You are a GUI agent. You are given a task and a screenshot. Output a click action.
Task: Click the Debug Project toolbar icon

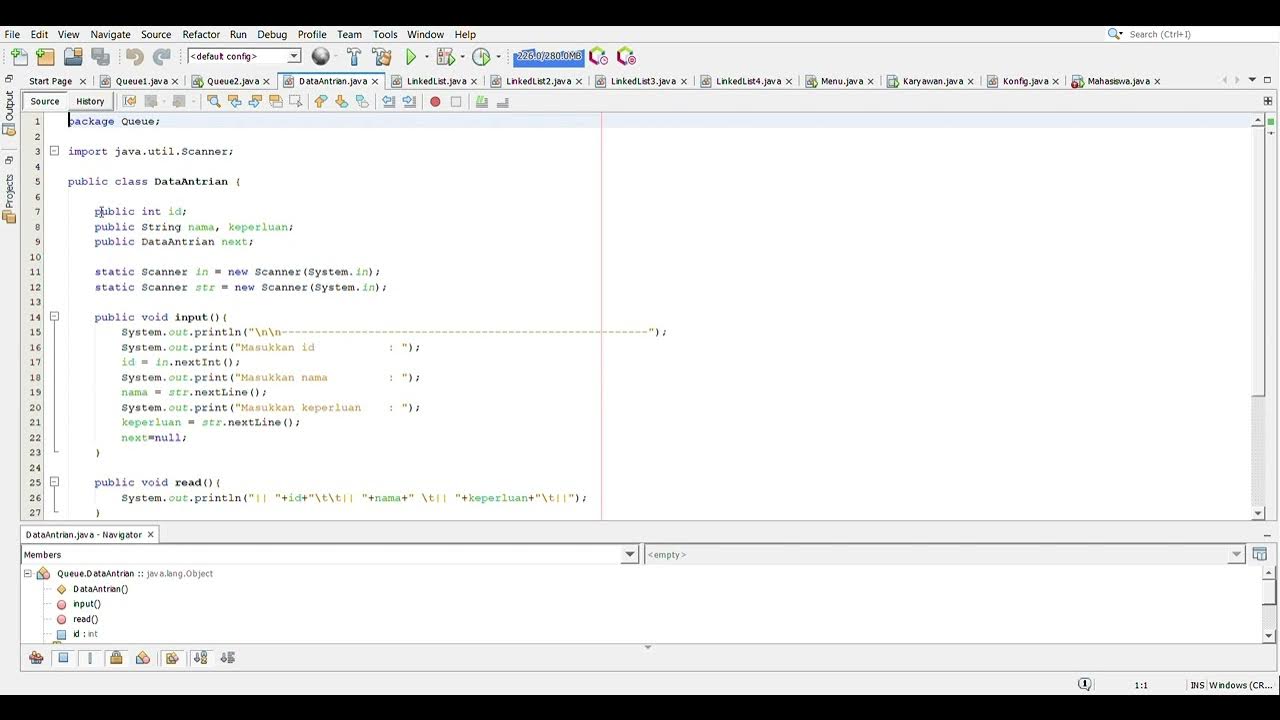[445, 57]
